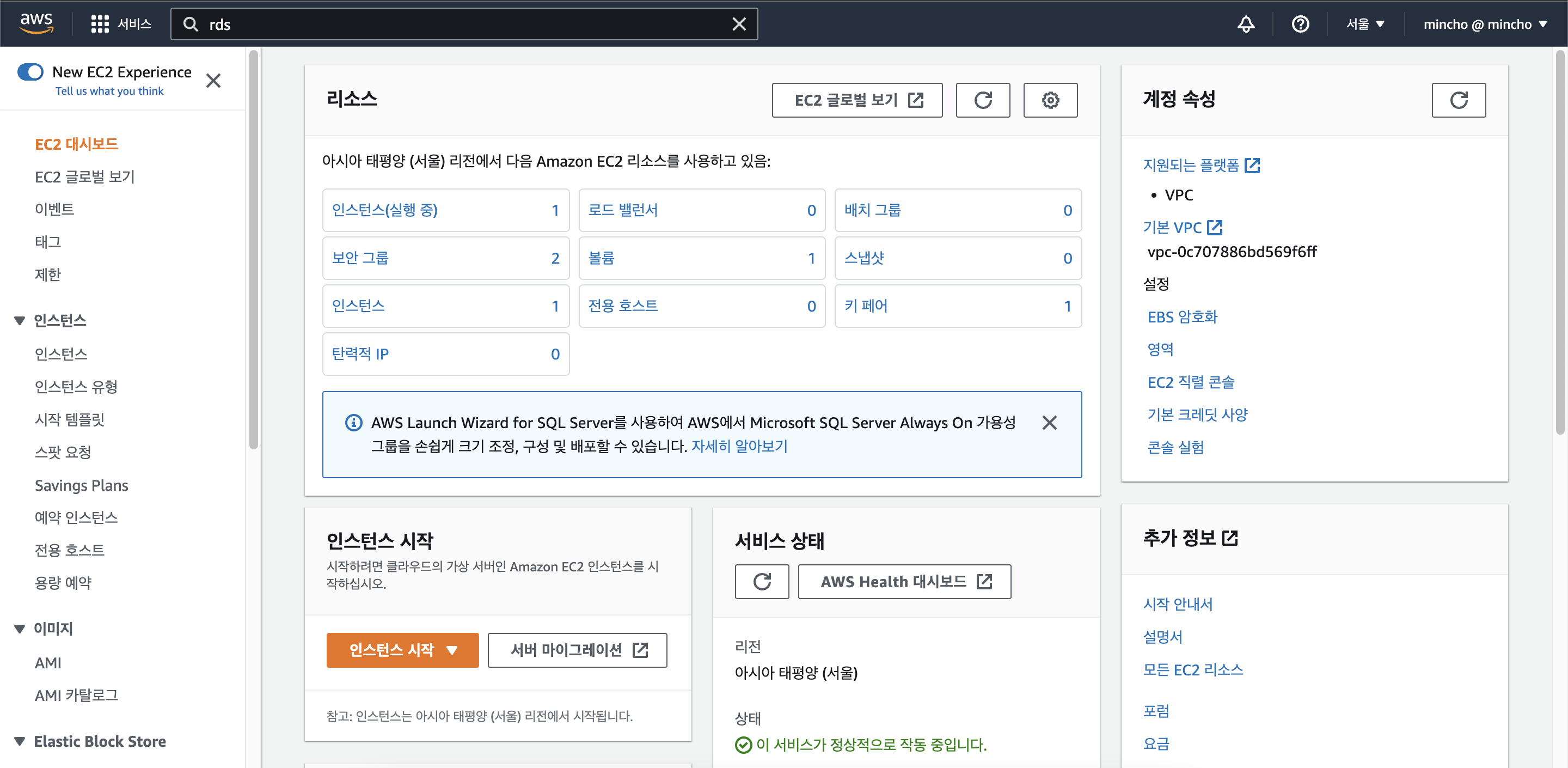
Task: Open 인스턴스 유형 in the sidebar
Action: click(76, 386)
